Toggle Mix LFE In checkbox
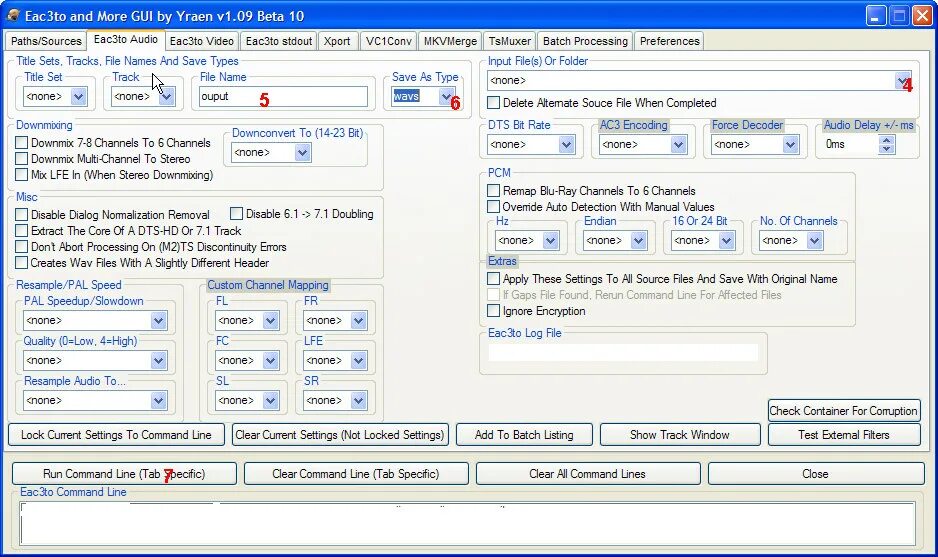 click(22, 175)
